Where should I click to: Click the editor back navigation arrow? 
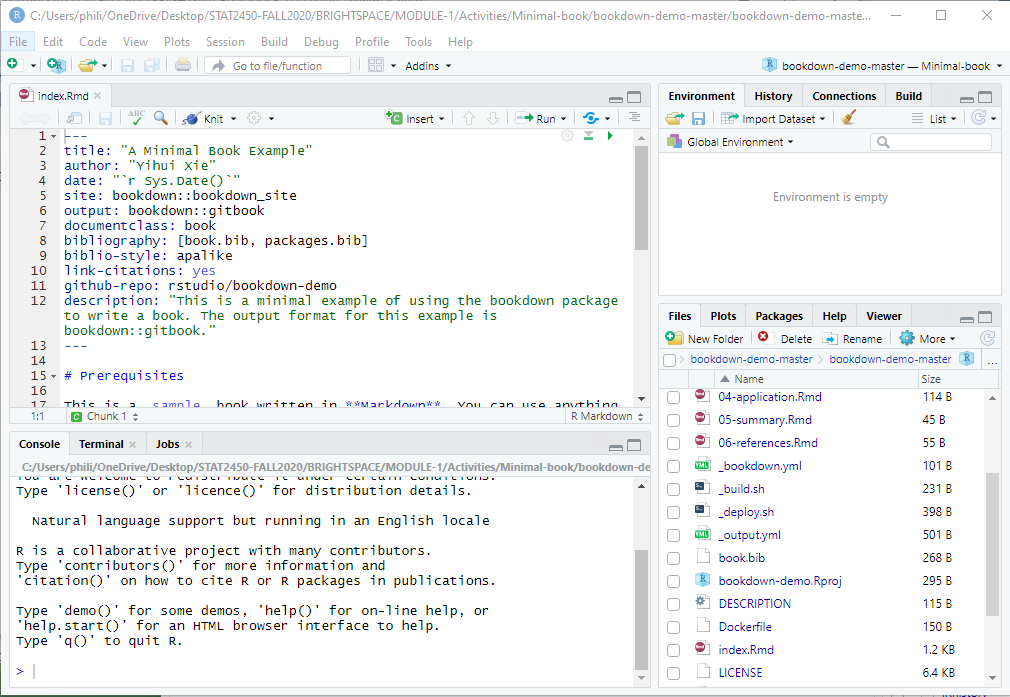point(26,119)
